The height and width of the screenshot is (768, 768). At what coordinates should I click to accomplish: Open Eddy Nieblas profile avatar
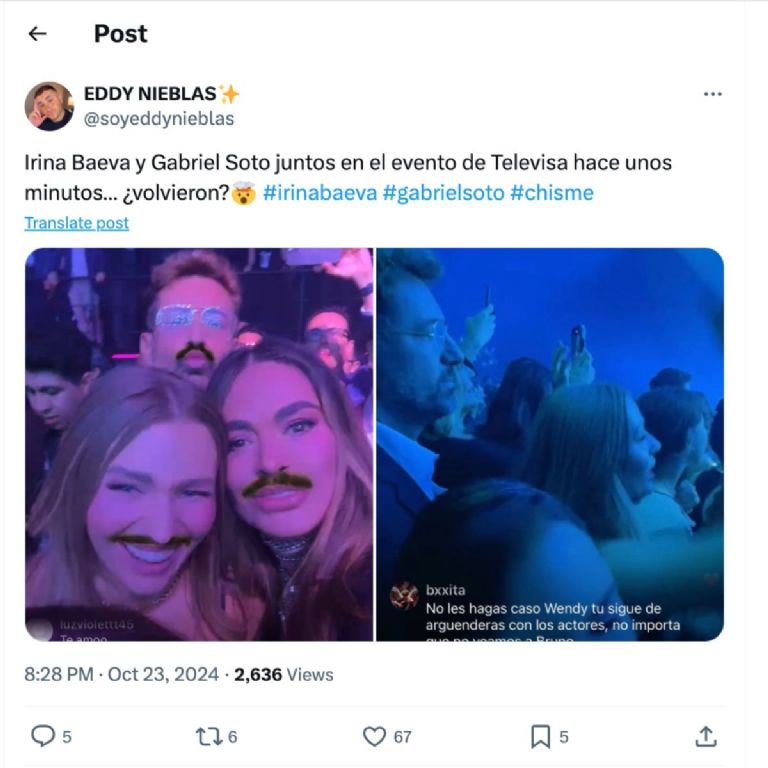tap(49, 106)
